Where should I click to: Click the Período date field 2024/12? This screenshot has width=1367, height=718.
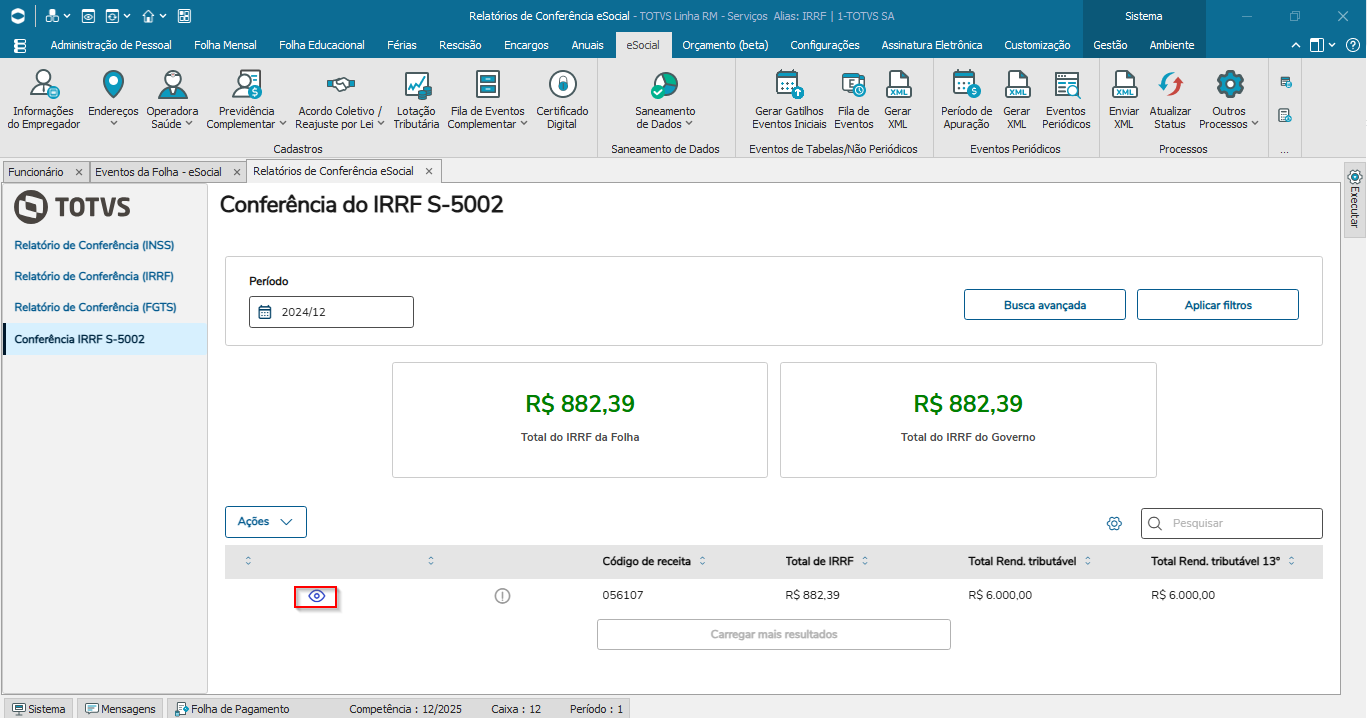[331, 312]
